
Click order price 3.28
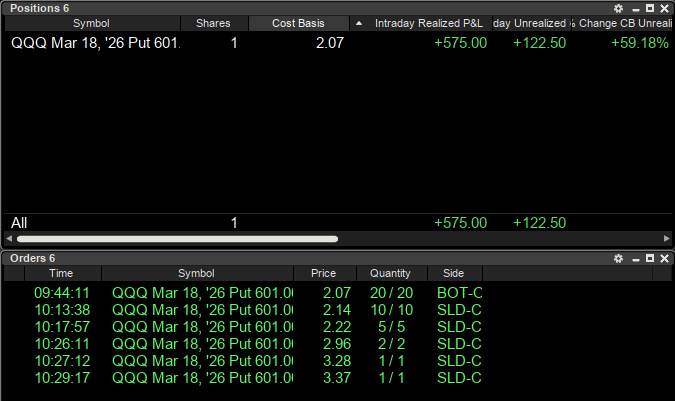coord(337,361)
